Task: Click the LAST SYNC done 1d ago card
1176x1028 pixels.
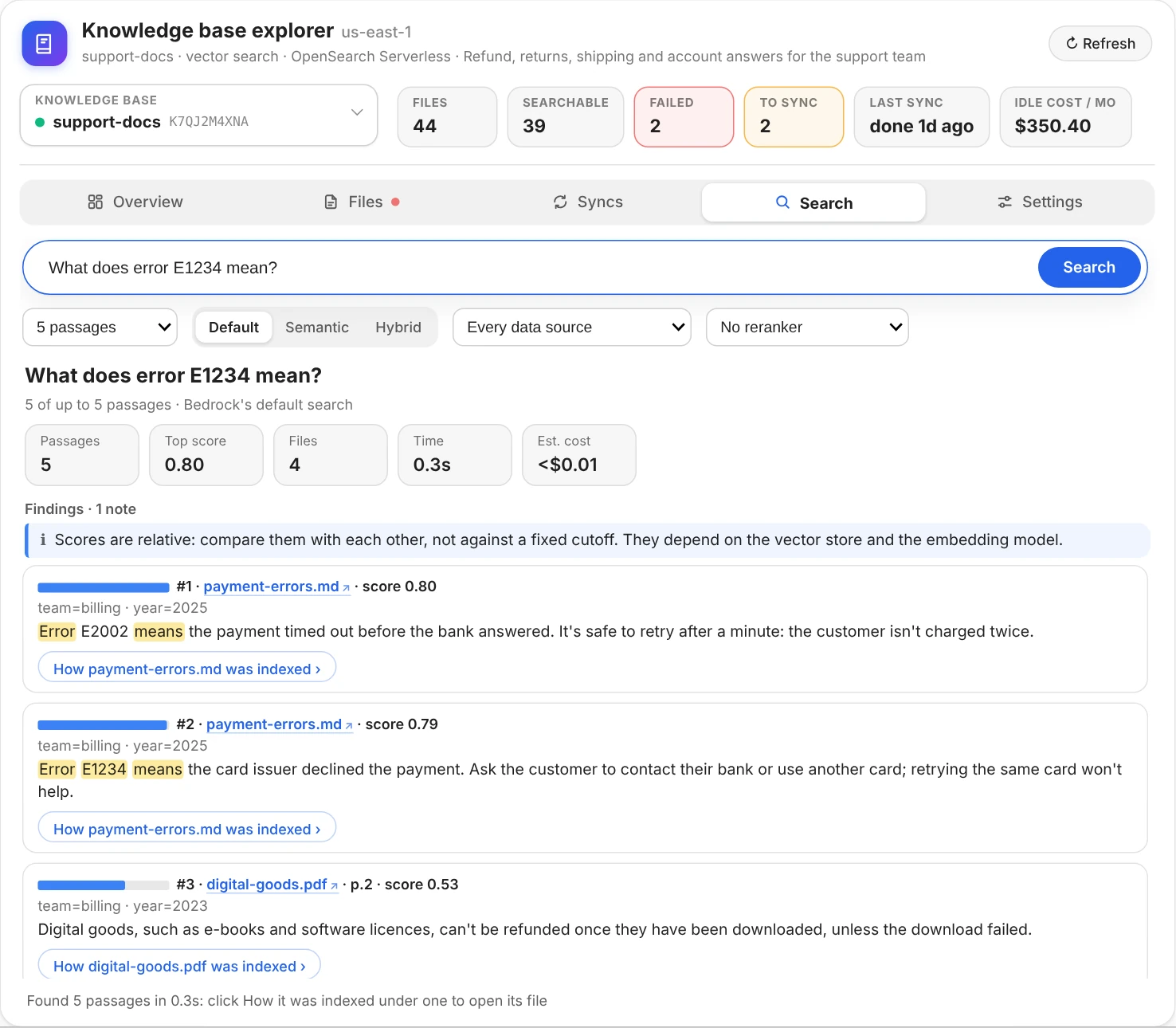Action: [x=922, y=117]
